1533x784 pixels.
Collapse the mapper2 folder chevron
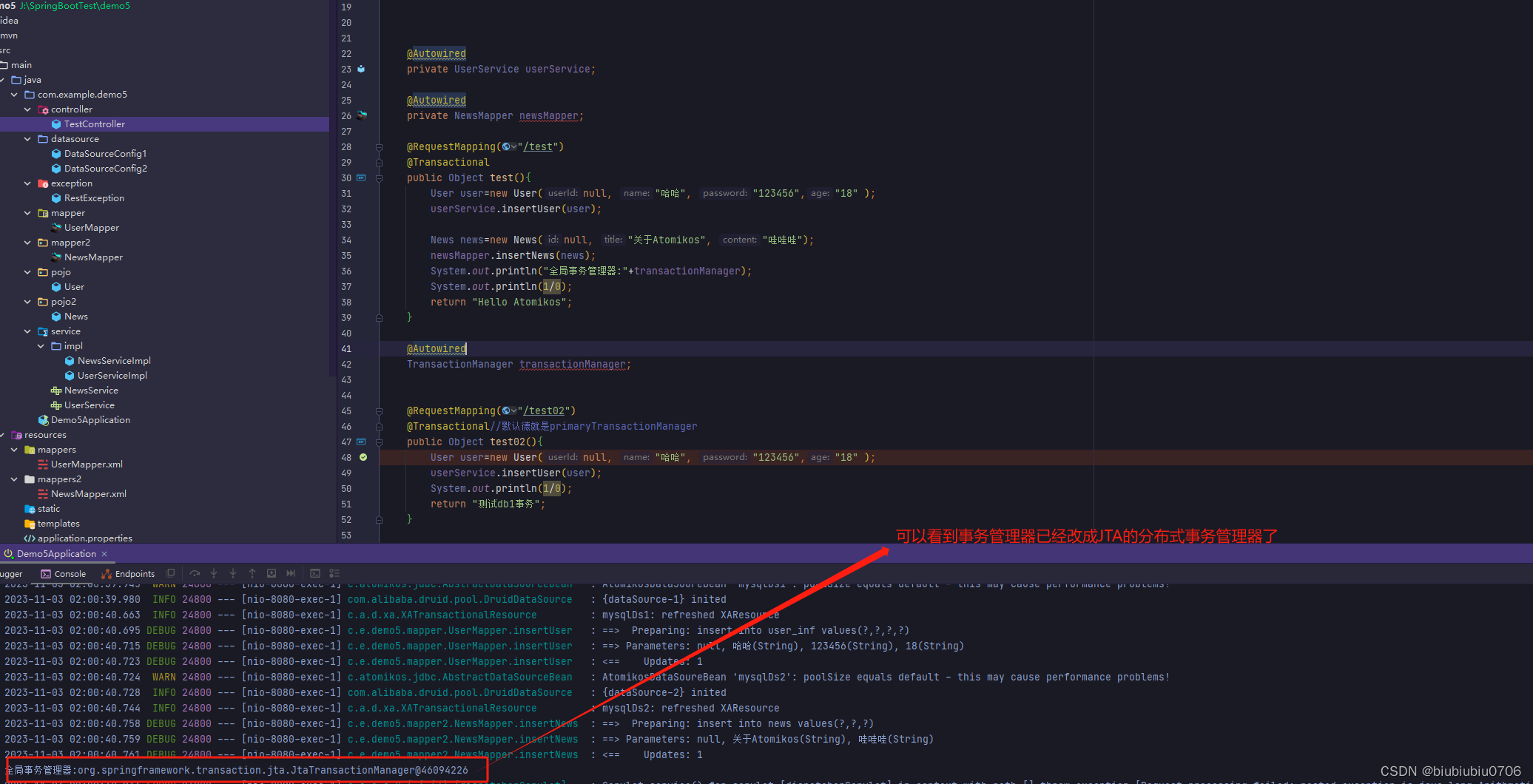[x=27, y=243]
